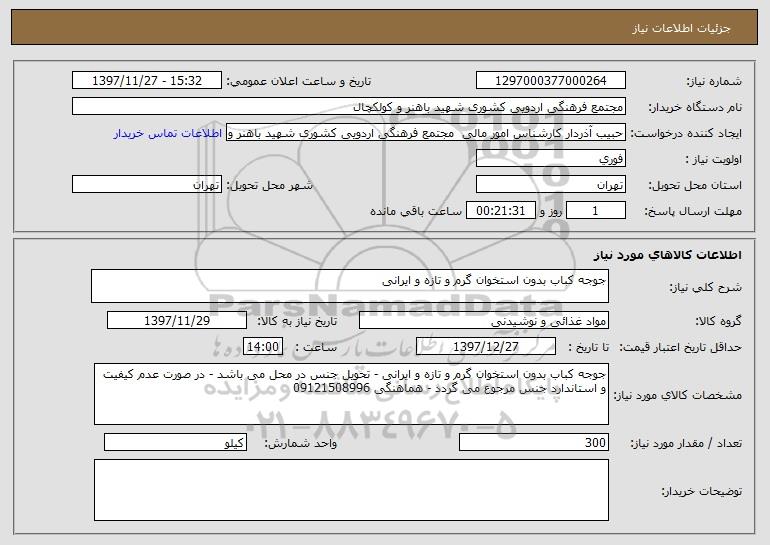Click the need date field 1397/11/29
Viewport: 770px width, 545px height.
pyautogui.click(x=177, y=321)
